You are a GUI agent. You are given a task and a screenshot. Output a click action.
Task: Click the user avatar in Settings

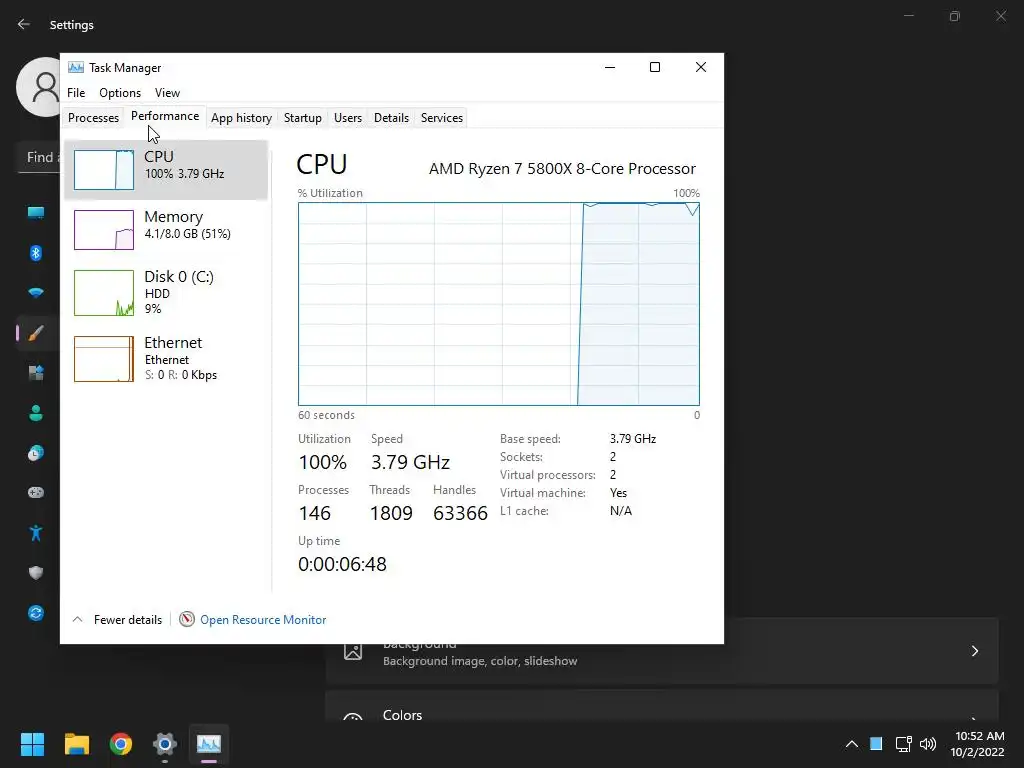[39, 86]
